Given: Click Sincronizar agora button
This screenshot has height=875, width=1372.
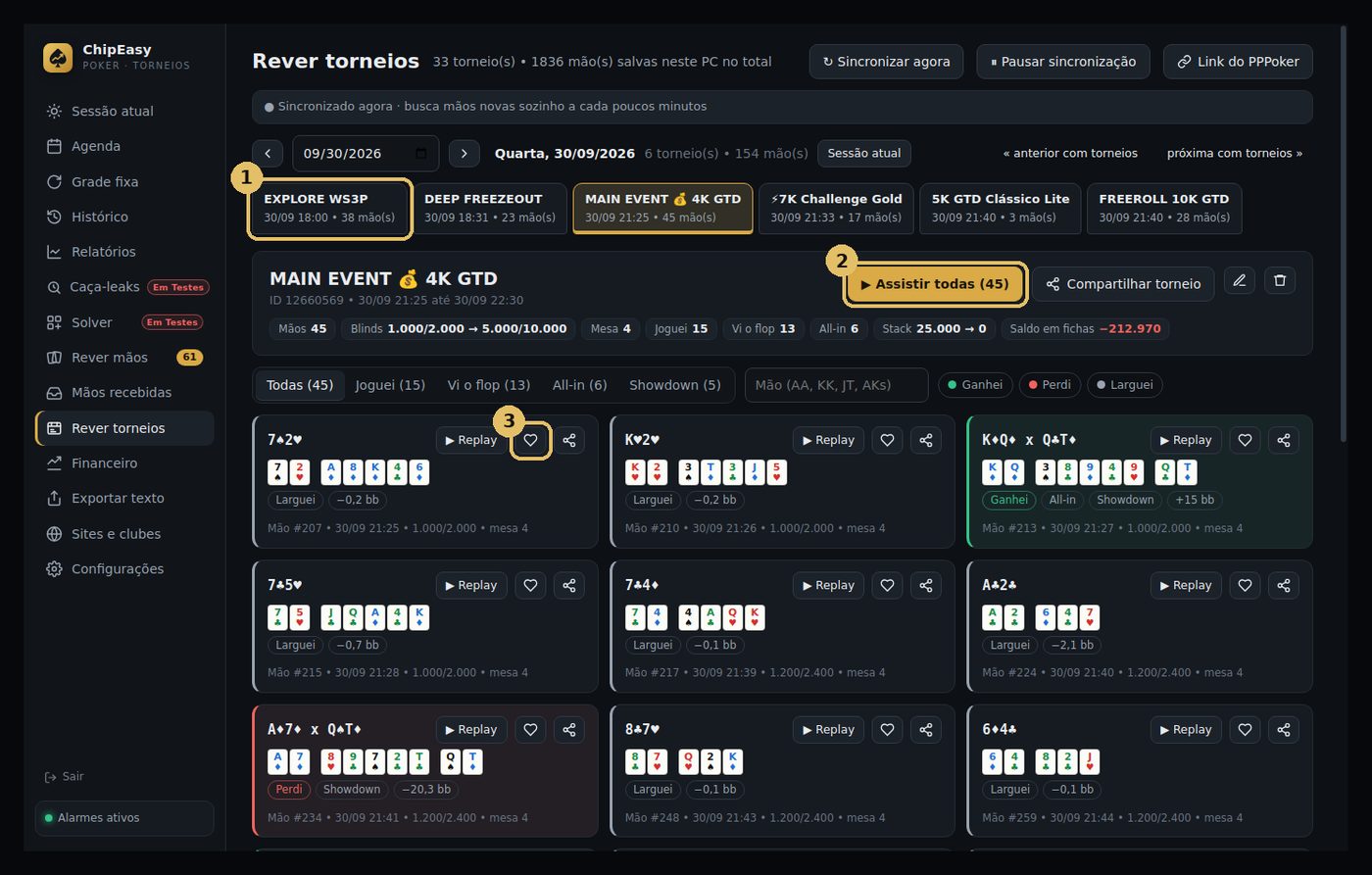Looking at the screenshot, I should [x=886, y=62].
